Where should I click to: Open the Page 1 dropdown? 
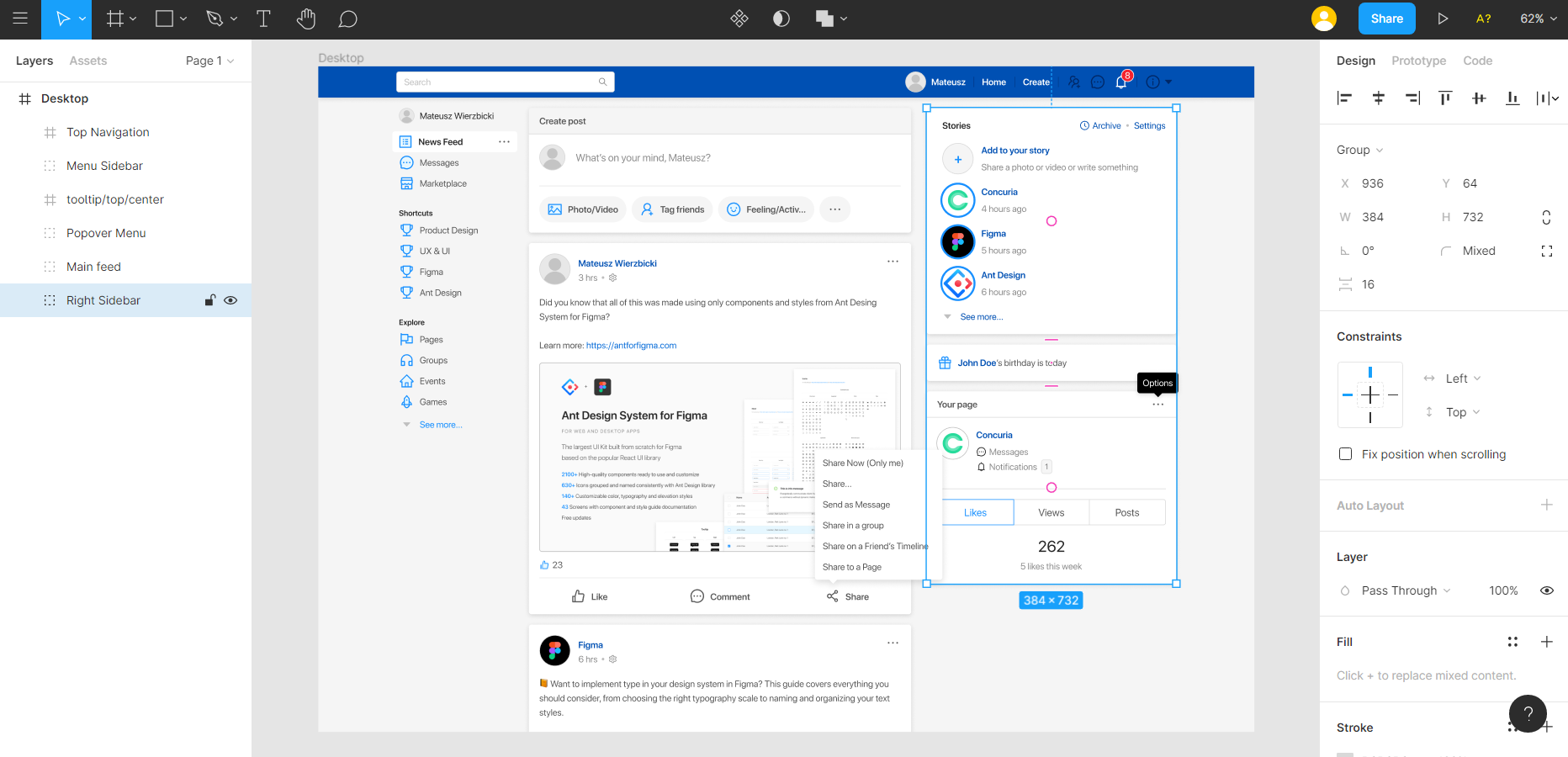(209, 61)
